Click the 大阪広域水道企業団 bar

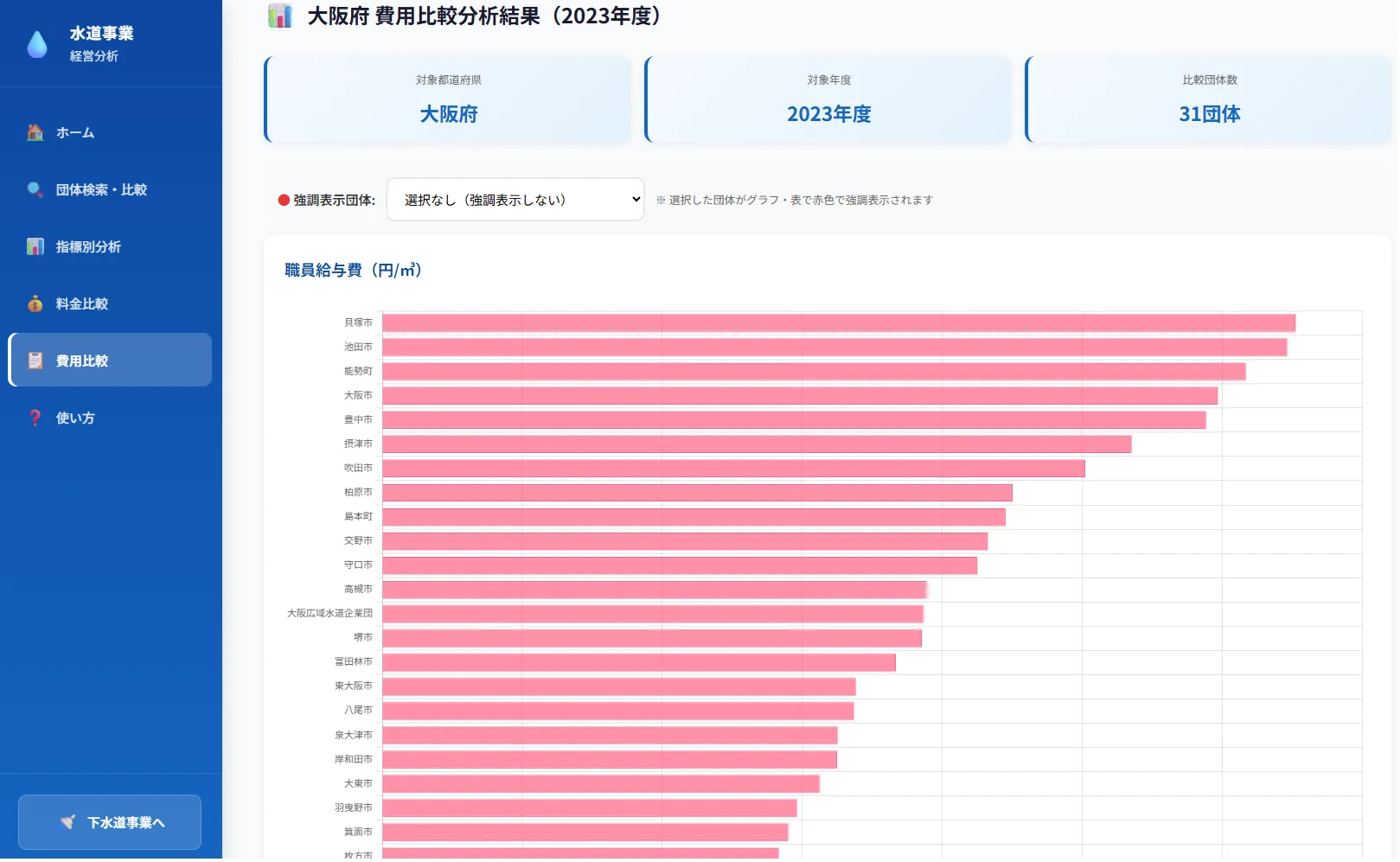pyautogui.click(x=653, y=613)
